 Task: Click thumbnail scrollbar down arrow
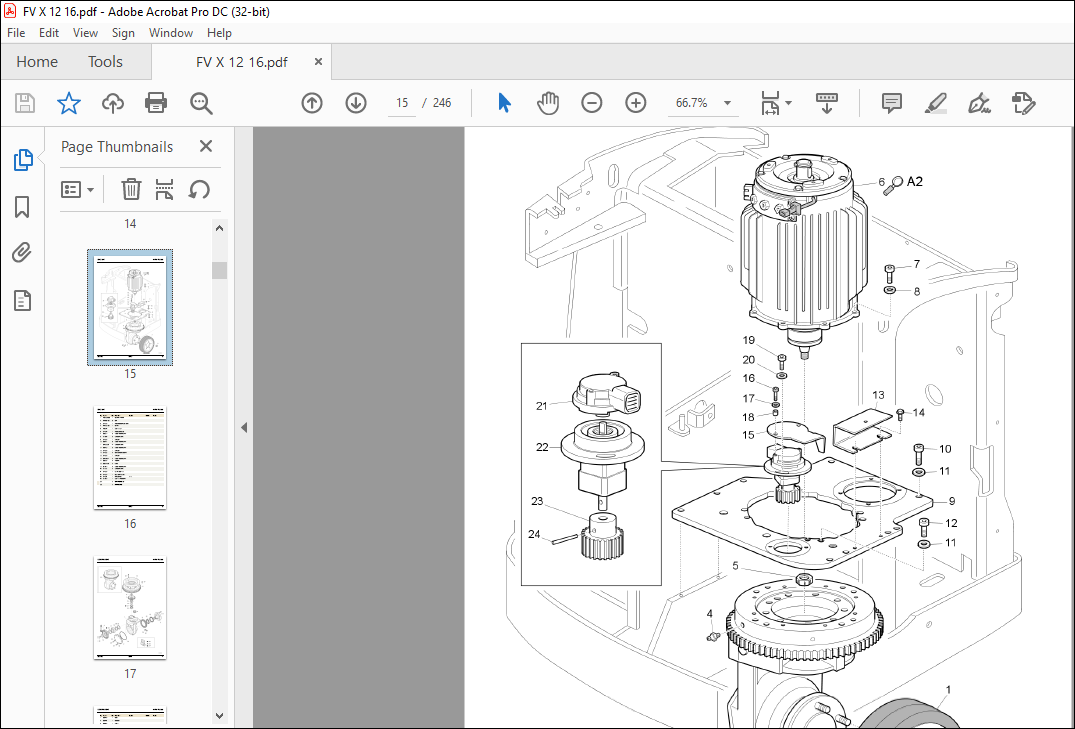click(x=219, y=715)
